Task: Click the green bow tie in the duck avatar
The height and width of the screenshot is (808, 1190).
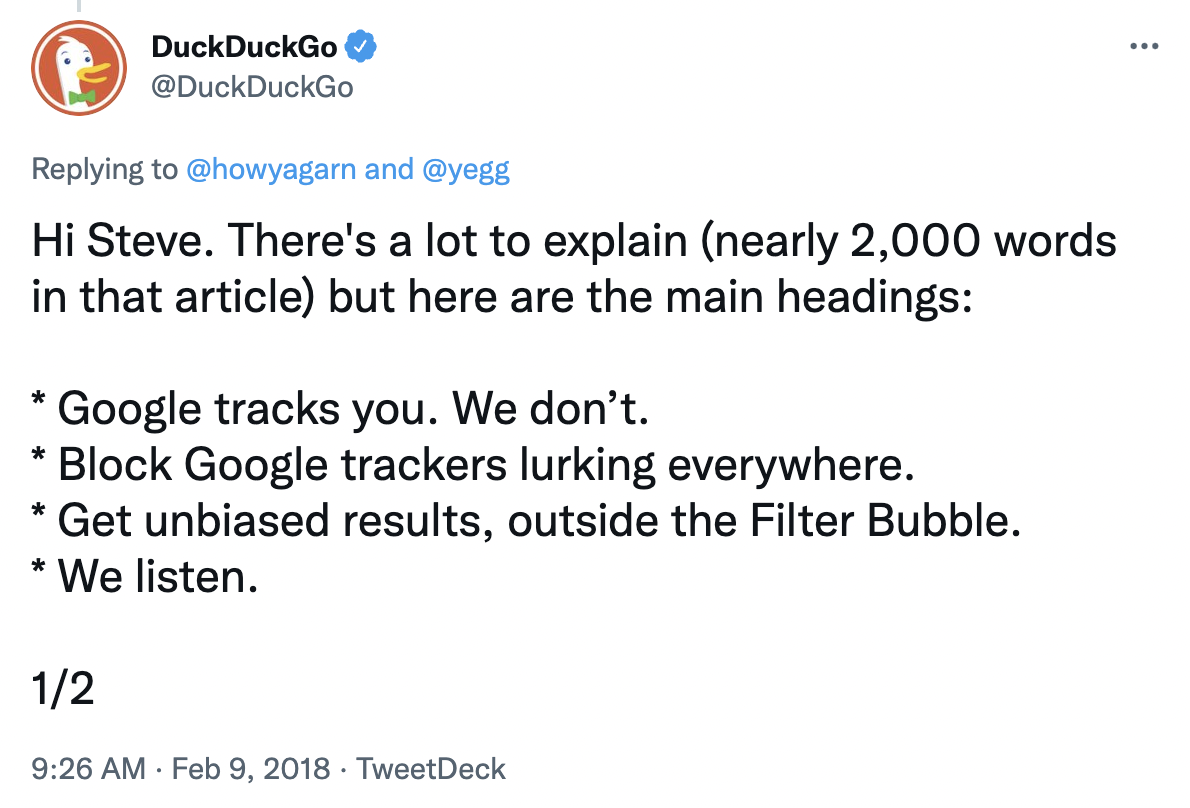Action: coord(82,96)
